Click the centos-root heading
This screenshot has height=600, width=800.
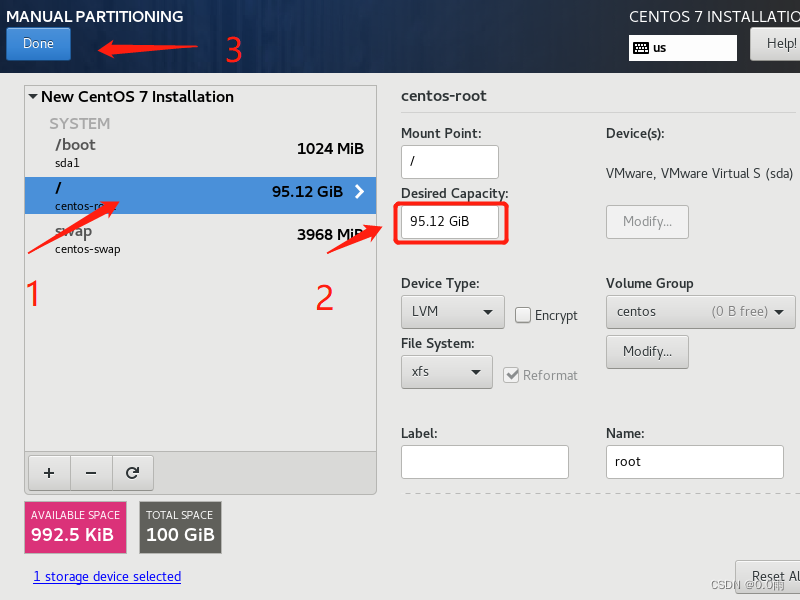444,96
